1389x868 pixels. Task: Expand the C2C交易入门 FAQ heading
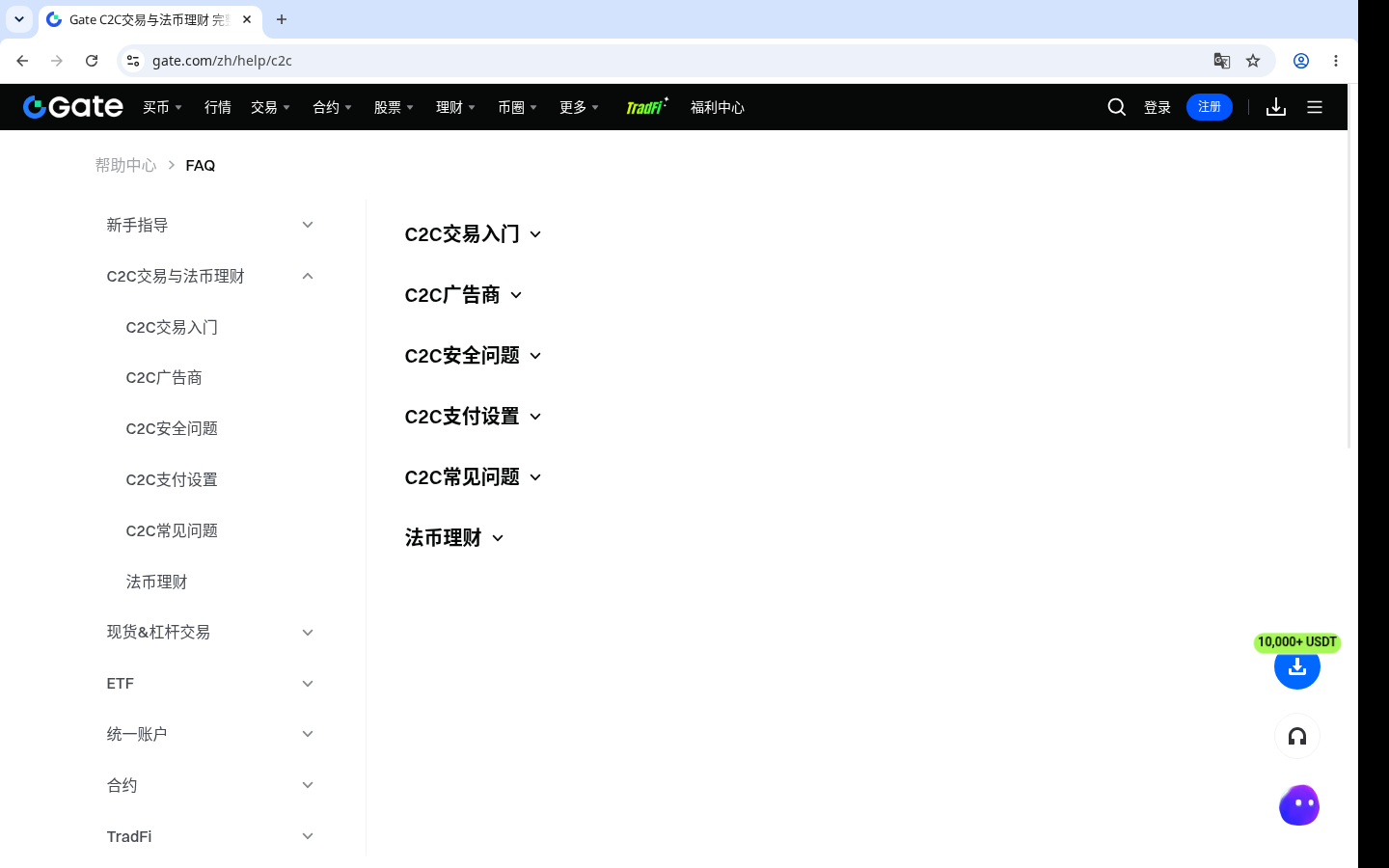(473, 234)
